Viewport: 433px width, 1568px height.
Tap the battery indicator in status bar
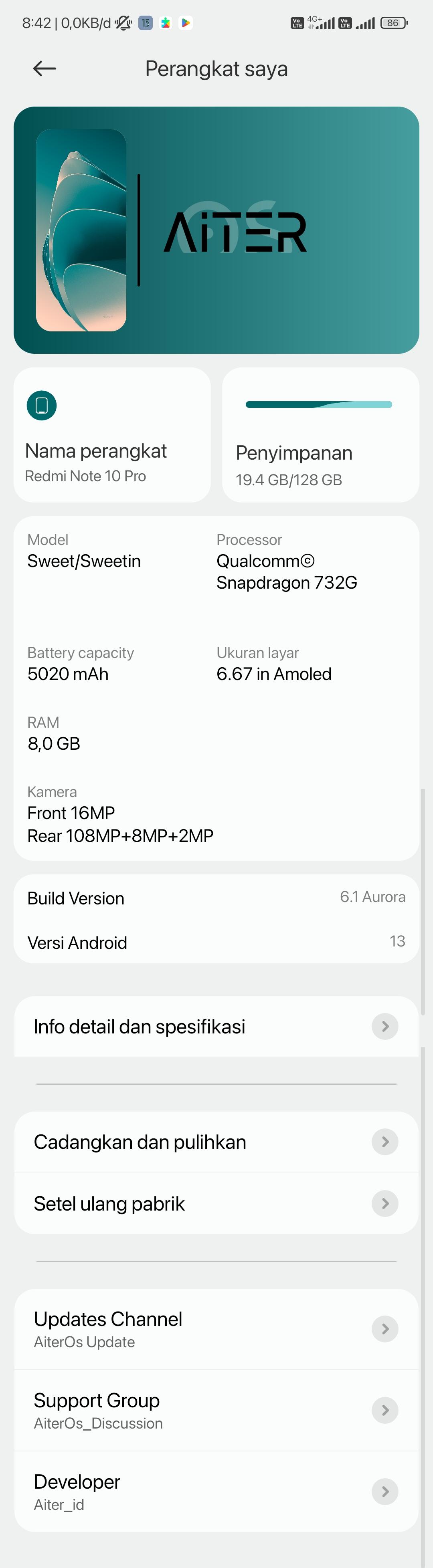pos(393,23)
